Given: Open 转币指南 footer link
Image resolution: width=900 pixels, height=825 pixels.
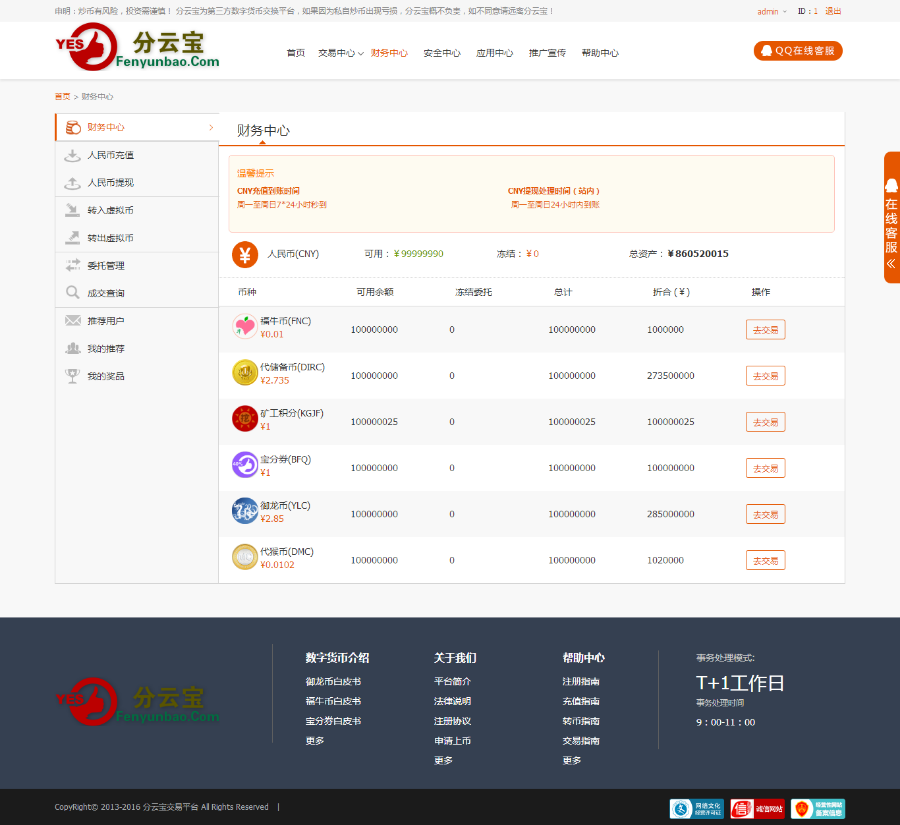Looking at the screenshot, I should tap(581, 721).
